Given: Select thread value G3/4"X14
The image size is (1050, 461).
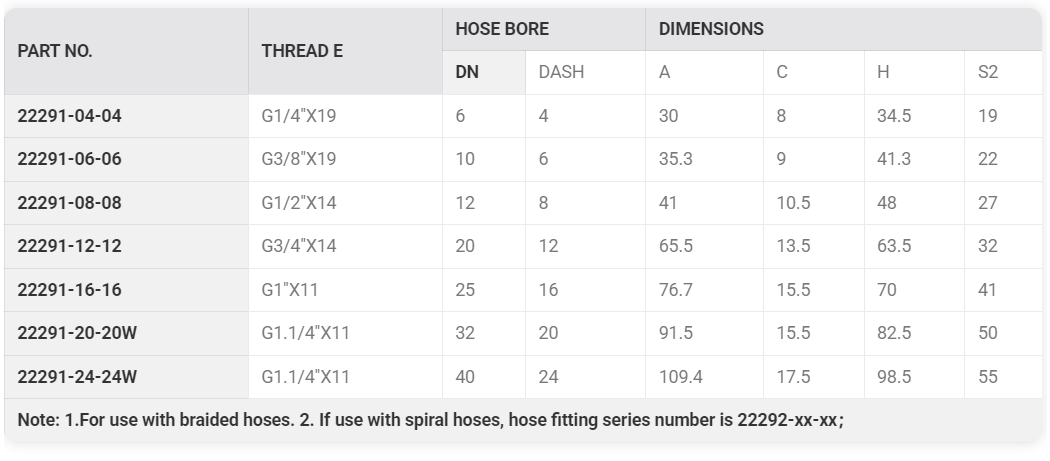Looking at the screenshot, I should click(x=299, y=246).
